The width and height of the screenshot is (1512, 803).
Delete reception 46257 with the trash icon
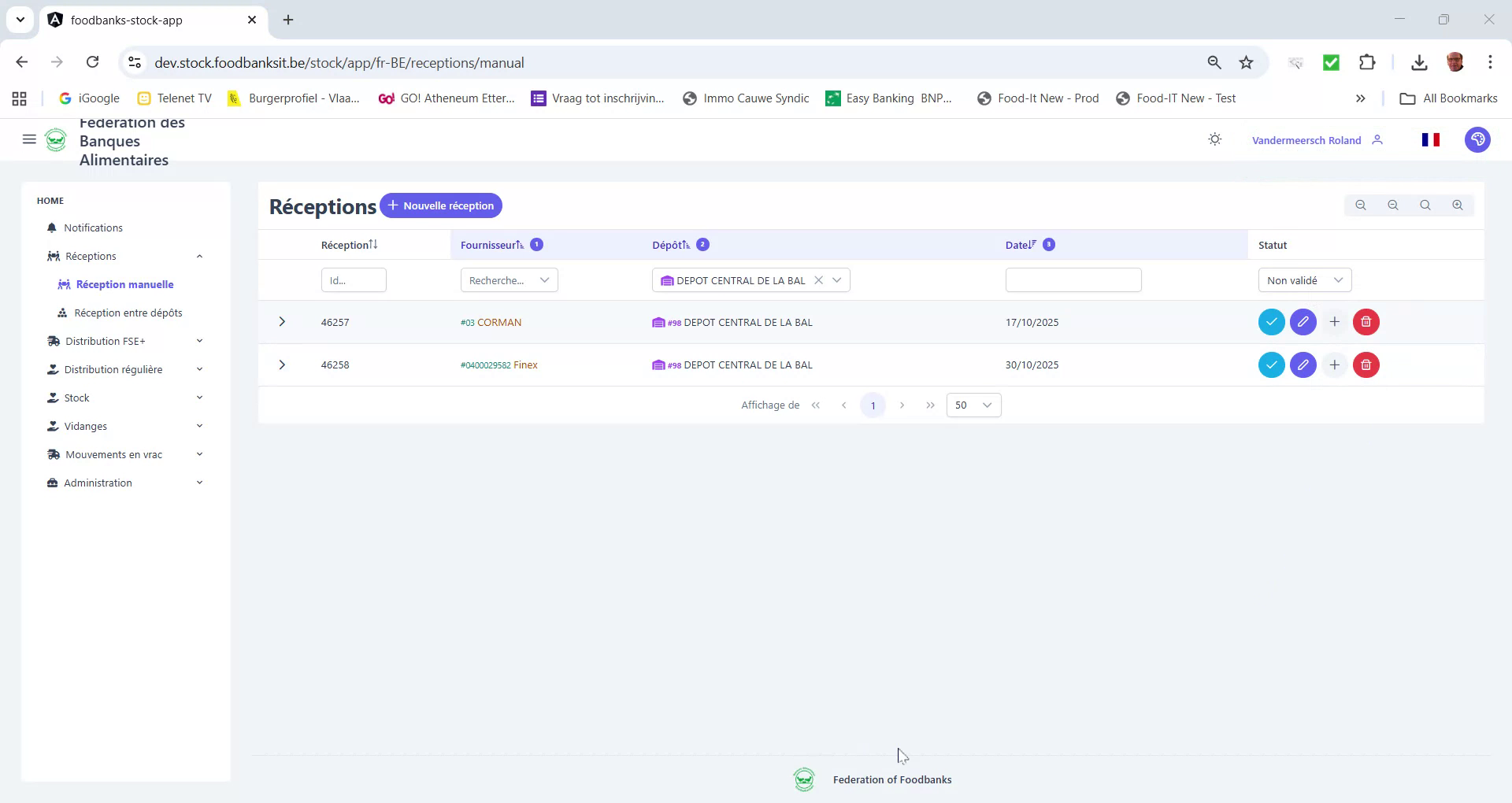click(x=1366, y=321)
